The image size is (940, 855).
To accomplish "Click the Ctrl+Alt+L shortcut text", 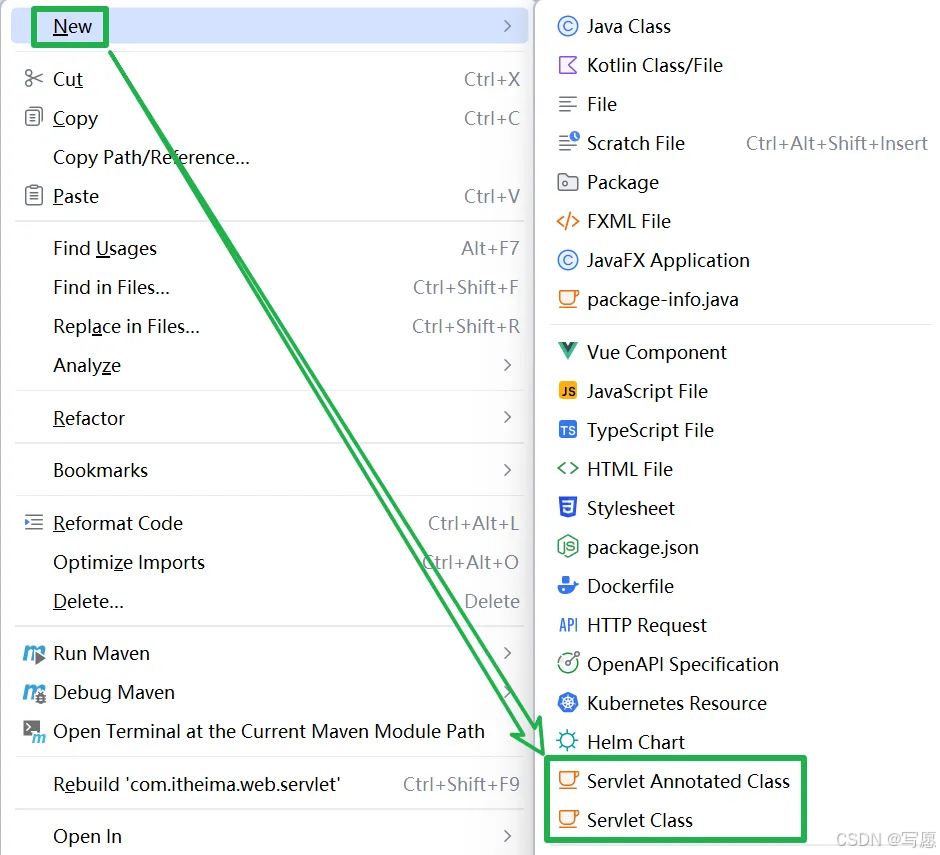I will pos(473,523).
